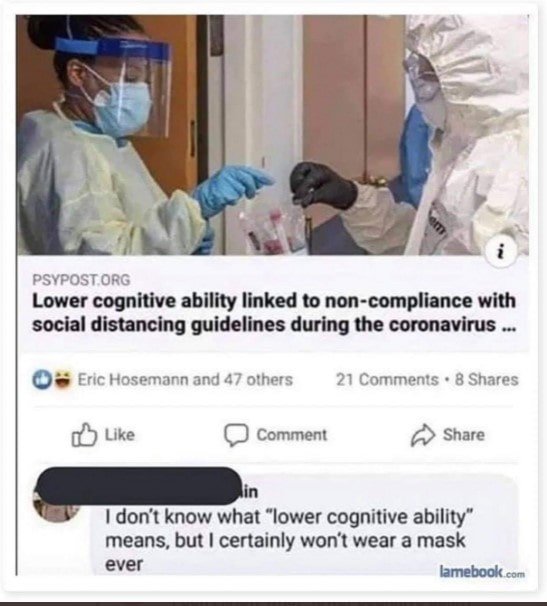This screenshot has height=606, width=547.
Task: Click the info icon on article image
Action: pyautogui.click(x=501, y=252)
